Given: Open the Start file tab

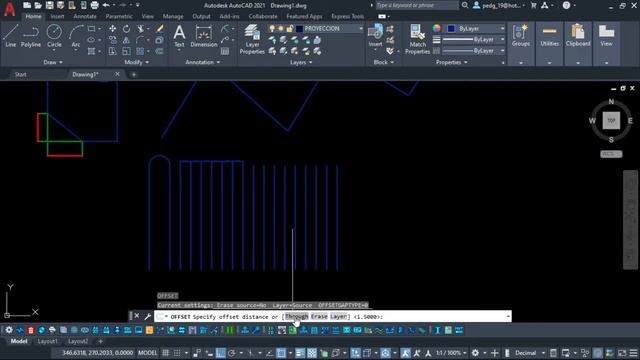Looking at the screenshot, I should point(20,74).
